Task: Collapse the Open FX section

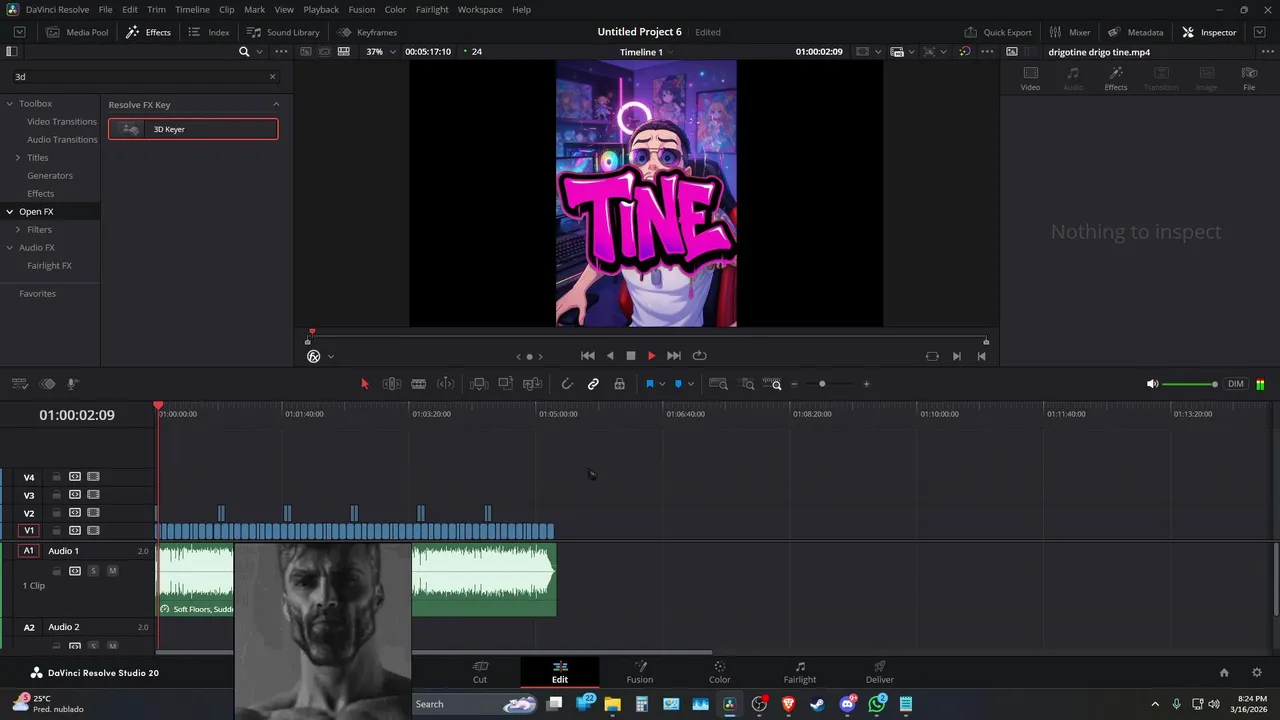Action: click(x=10, y=212)
